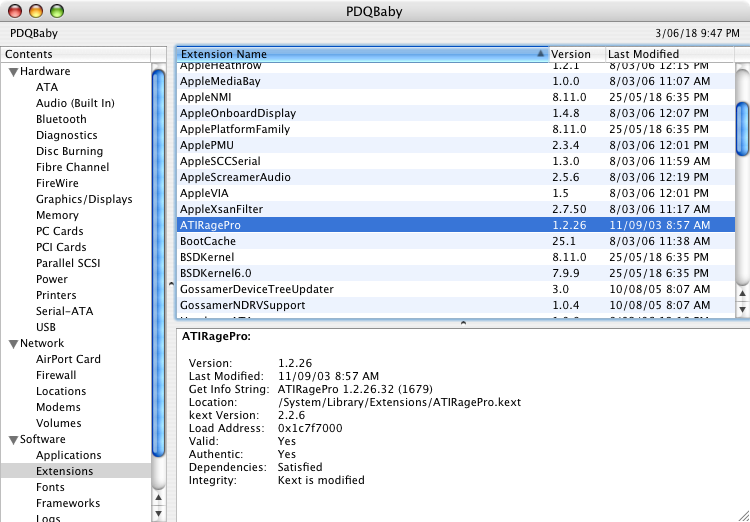Viewport: 750px width, 522px height.
Task: Collapse the Software section triangle
Action: pos(13,440)
